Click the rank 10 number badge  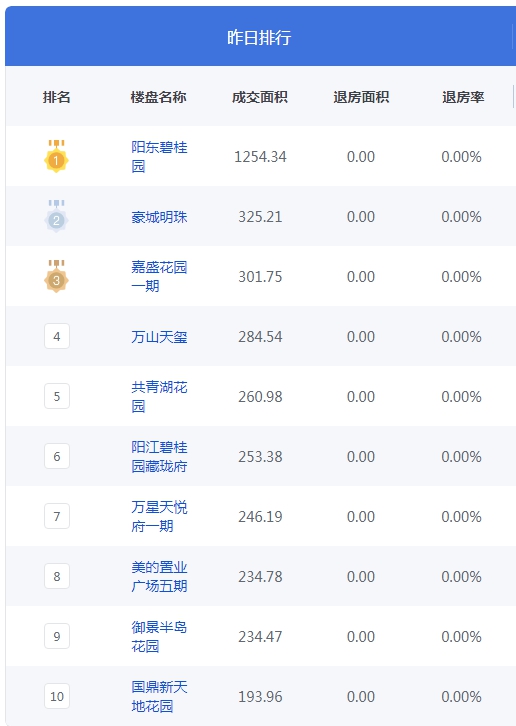coord(57,696)
